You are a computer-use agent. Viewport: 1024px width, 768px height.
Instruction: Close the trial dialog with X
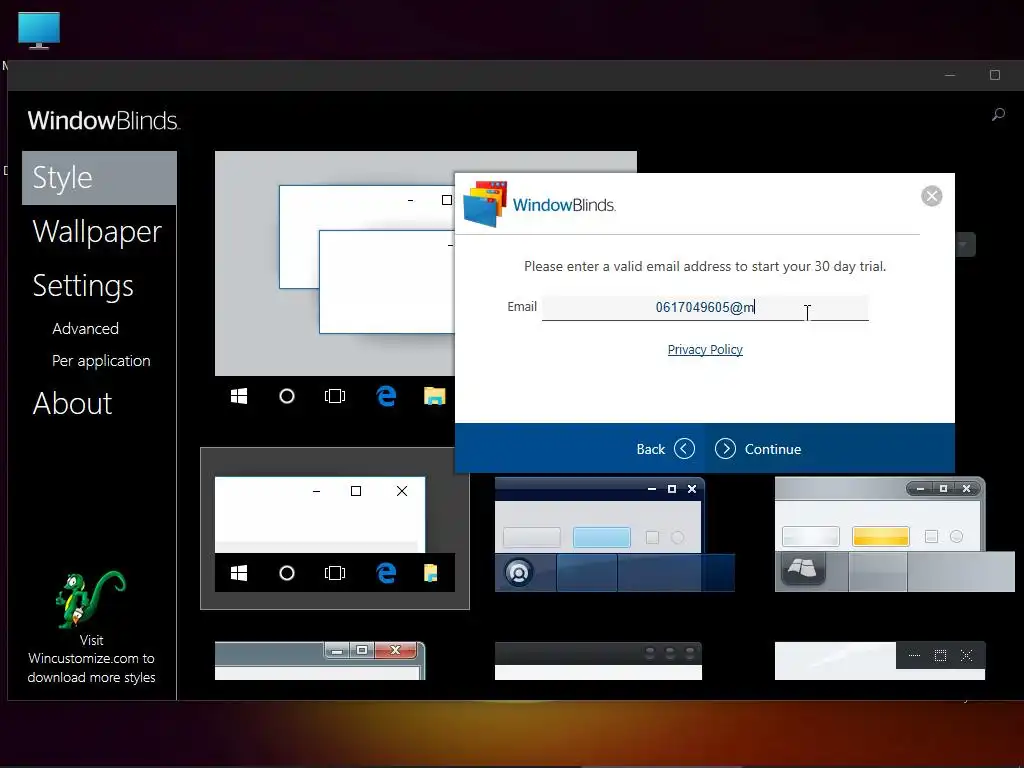[x=931, y=196]
